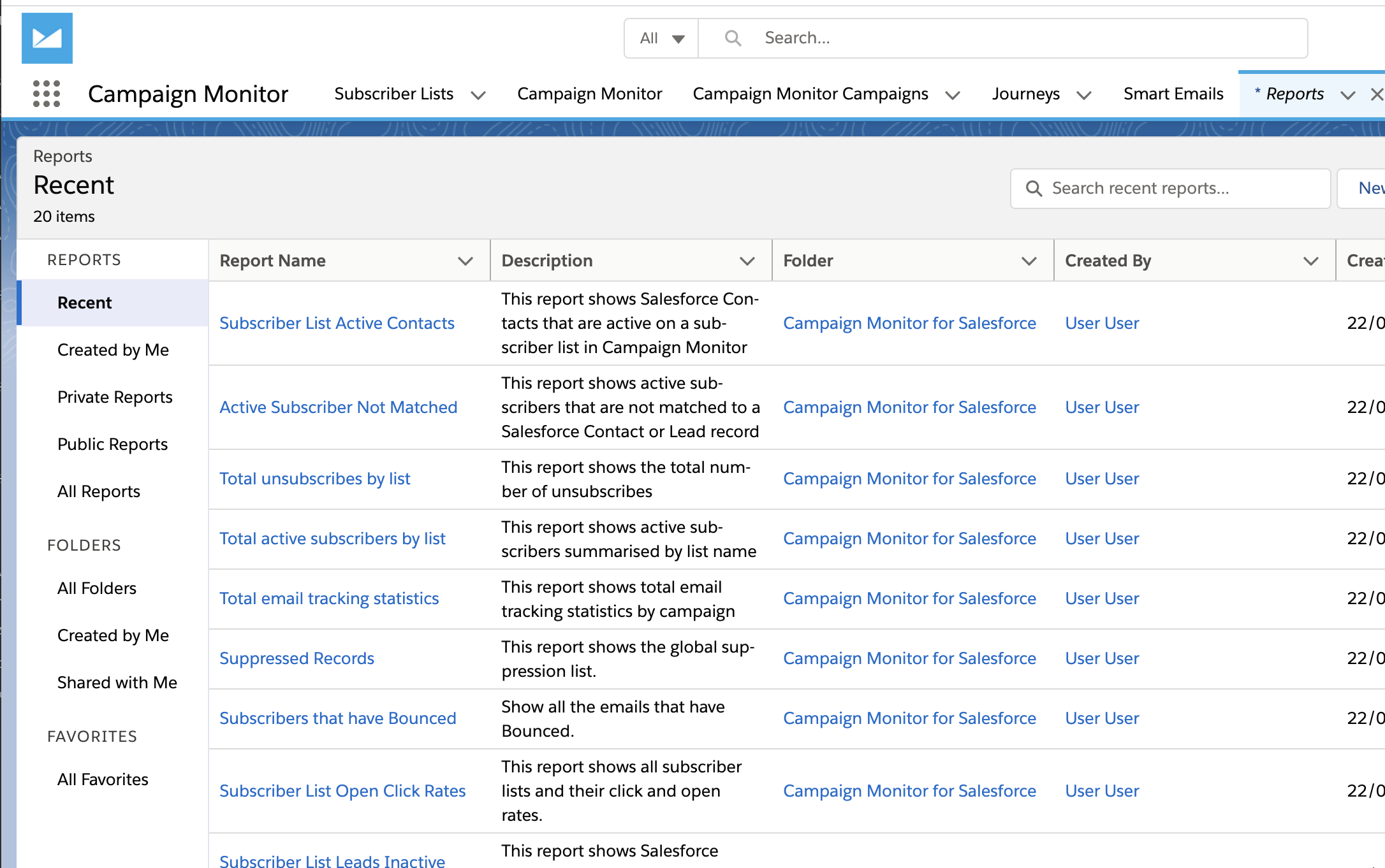Open Report Name column menu

tap(465, 261)
